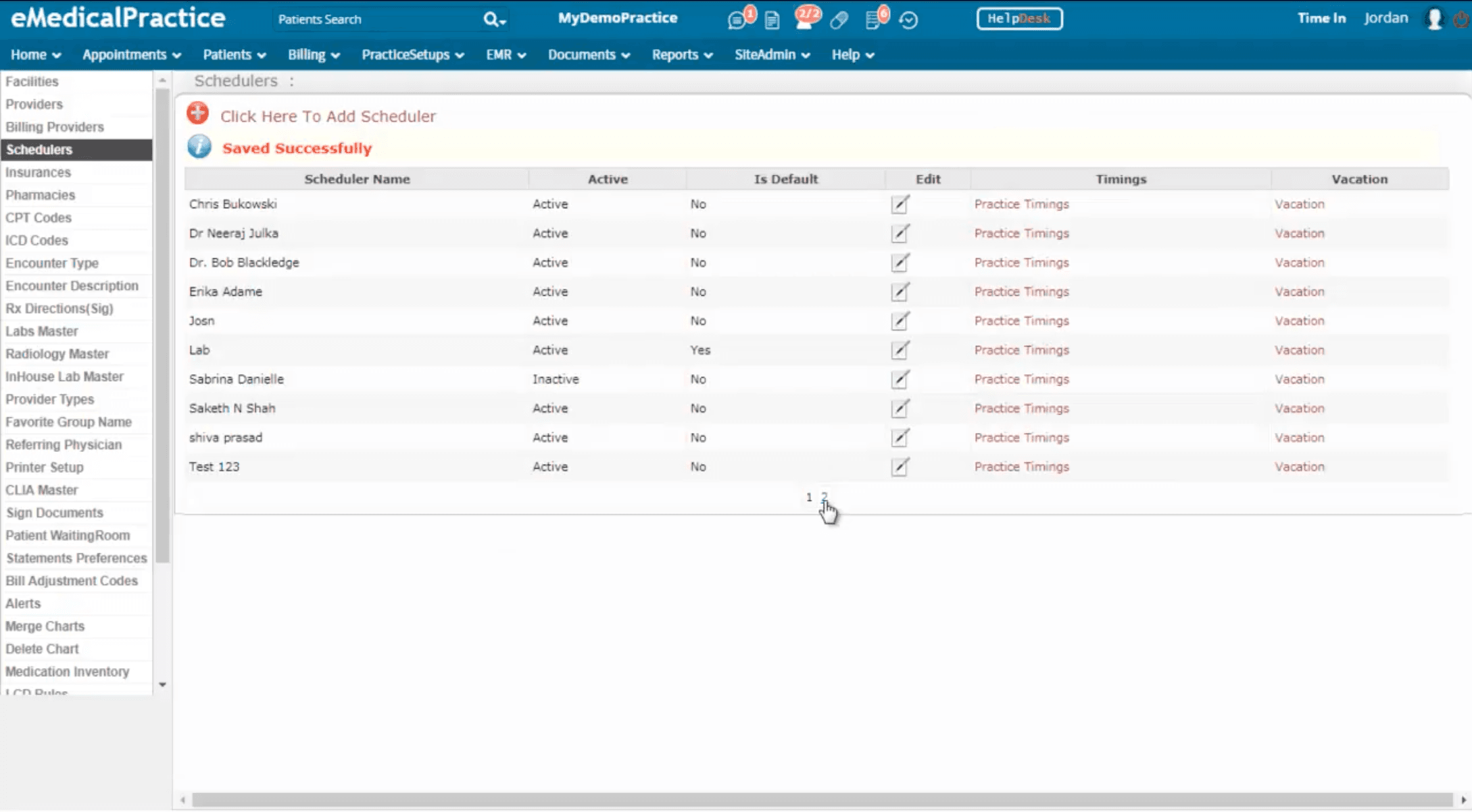
Task: Open the EMR menu
Action: (505, 55)
